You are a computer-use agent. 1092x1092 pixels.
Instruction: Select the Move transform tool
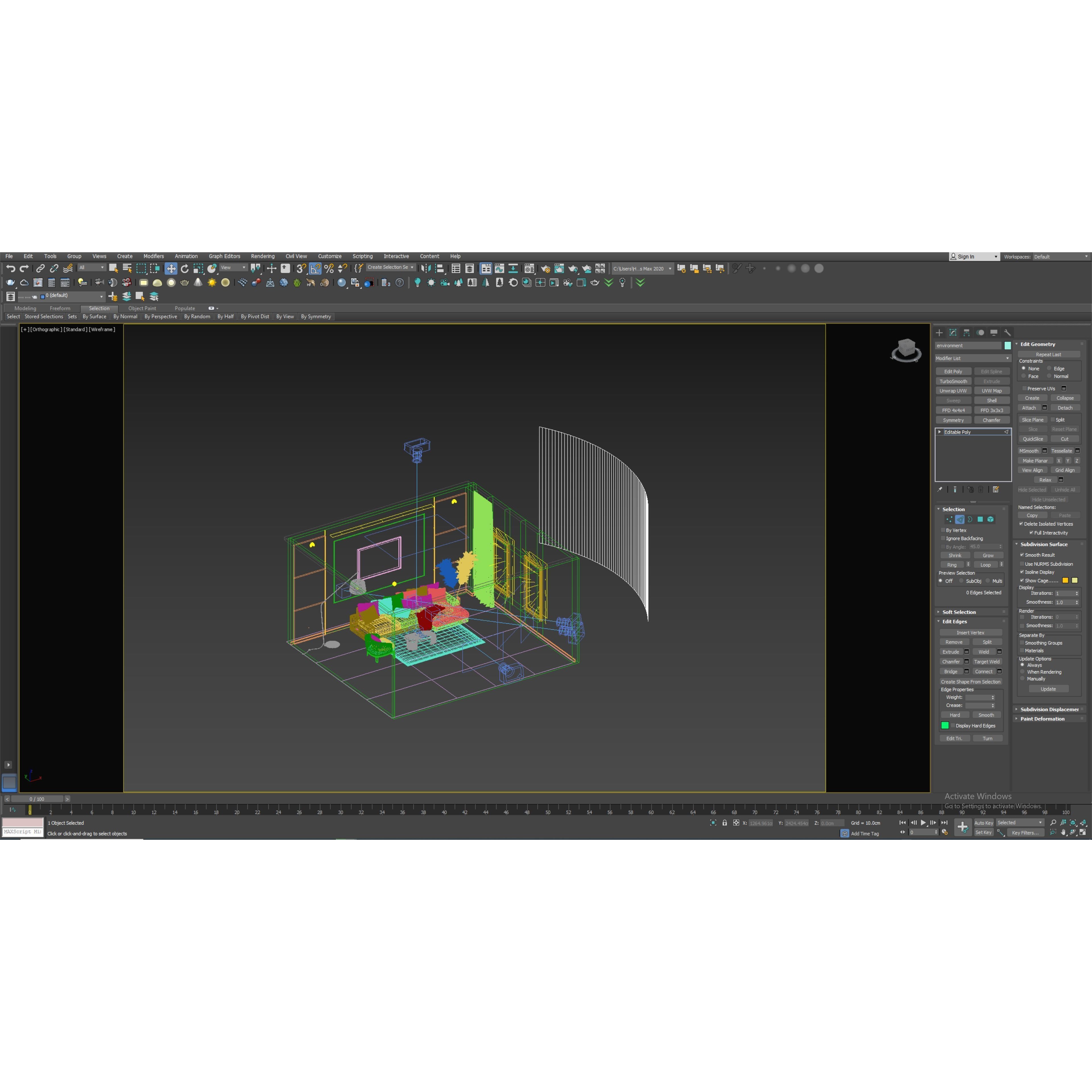pyautogui.click(x=171, y=268)
